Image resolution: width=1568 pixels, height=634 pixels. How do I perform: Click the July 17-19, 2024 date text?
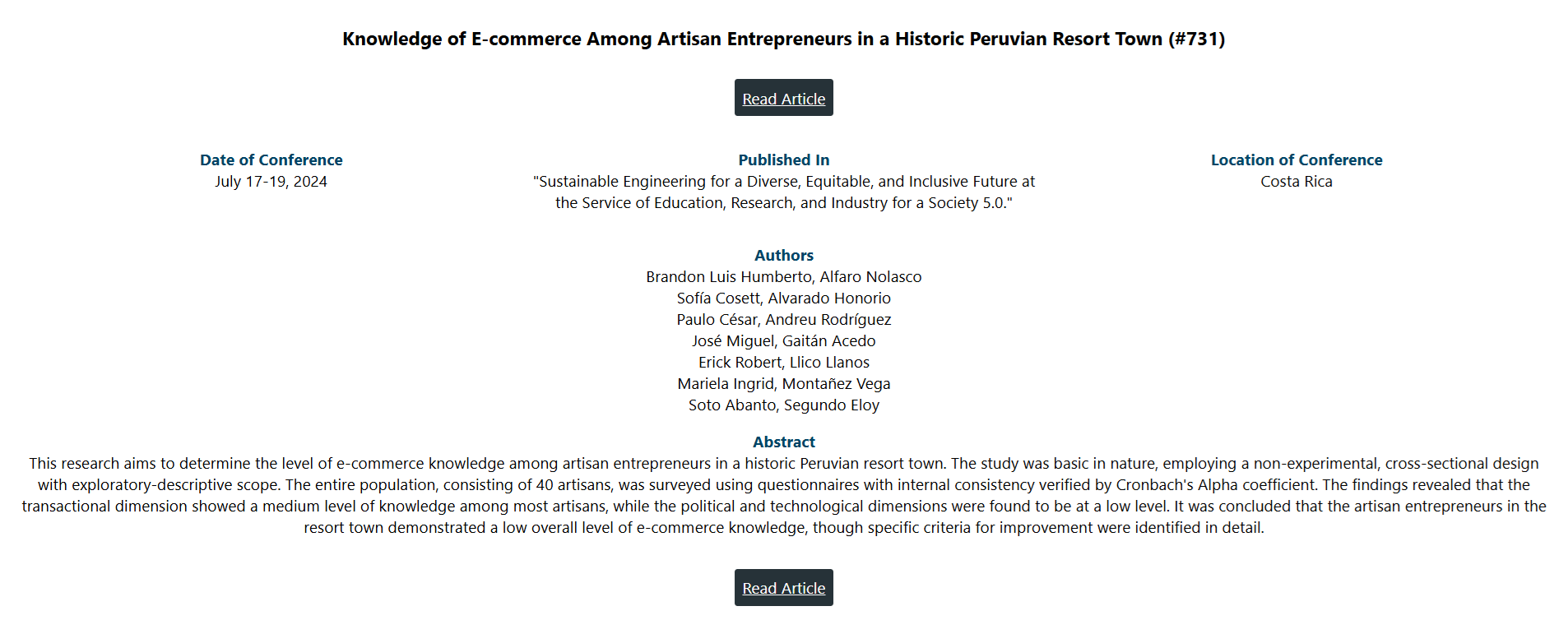[x=271, y=182]
